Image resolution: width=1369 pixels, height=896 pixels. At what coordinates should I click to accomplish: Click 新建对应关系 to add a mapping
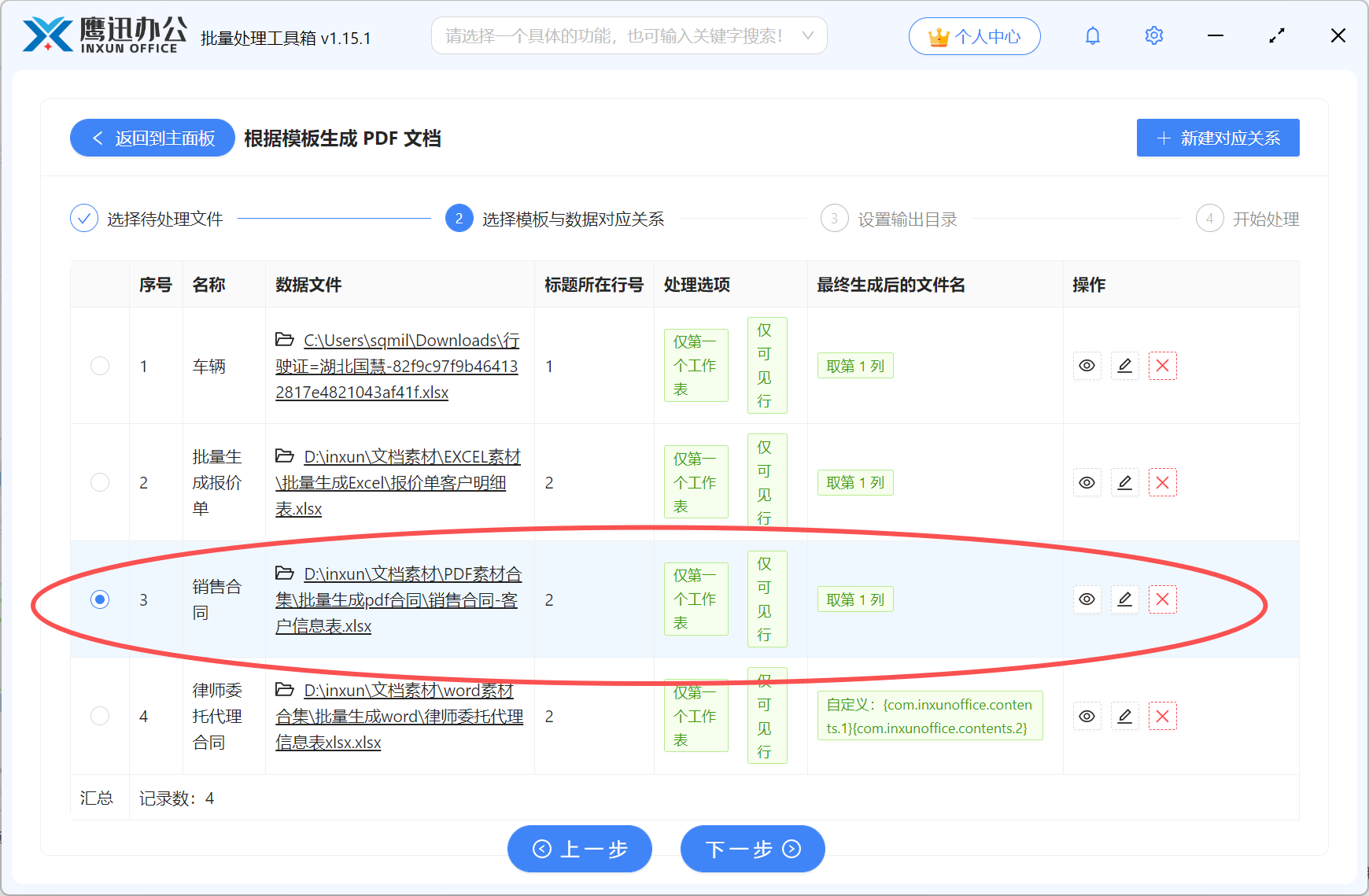(1217, 137)
